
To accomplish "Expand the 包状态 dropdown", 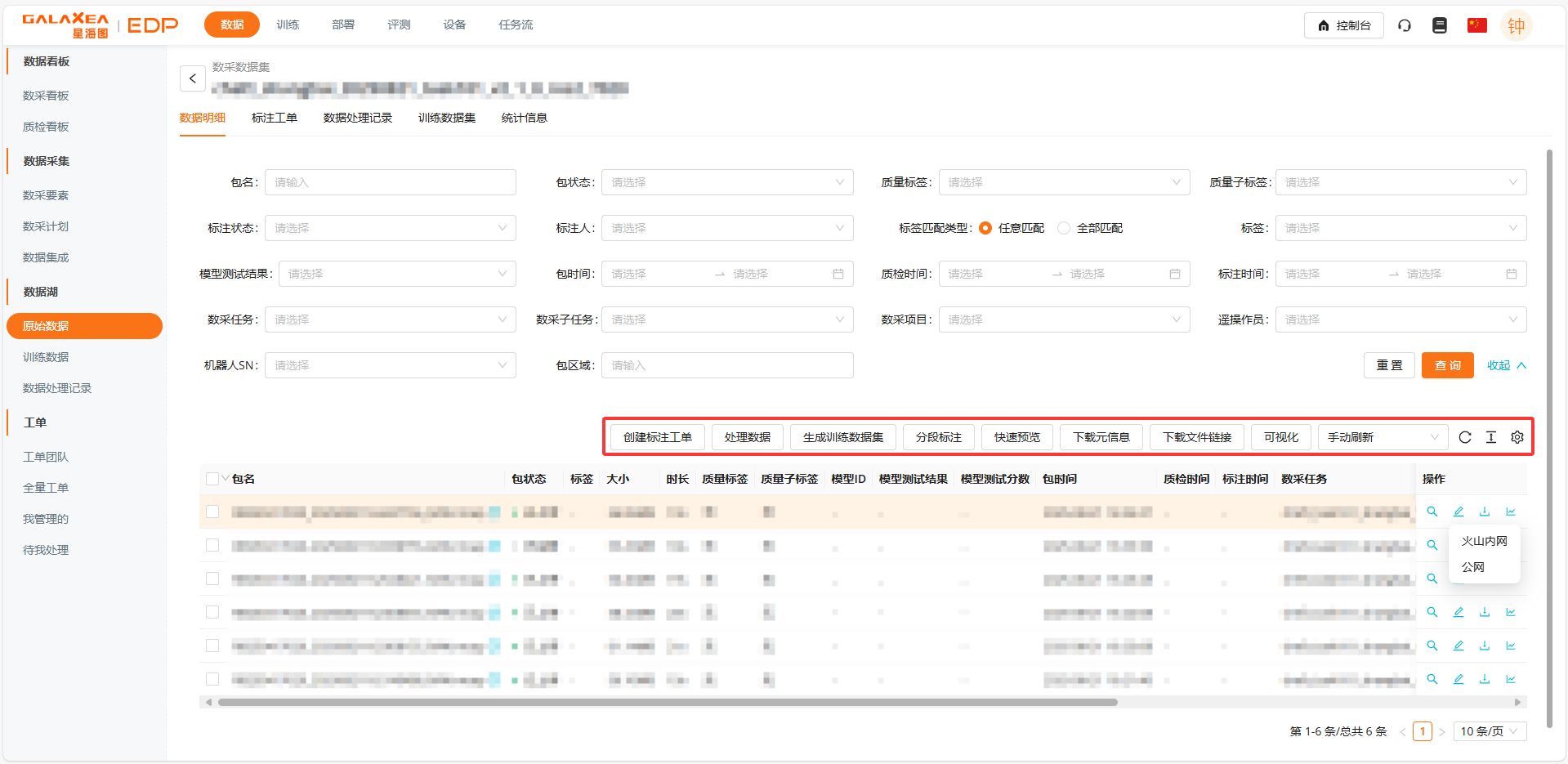I will (726, 182).
